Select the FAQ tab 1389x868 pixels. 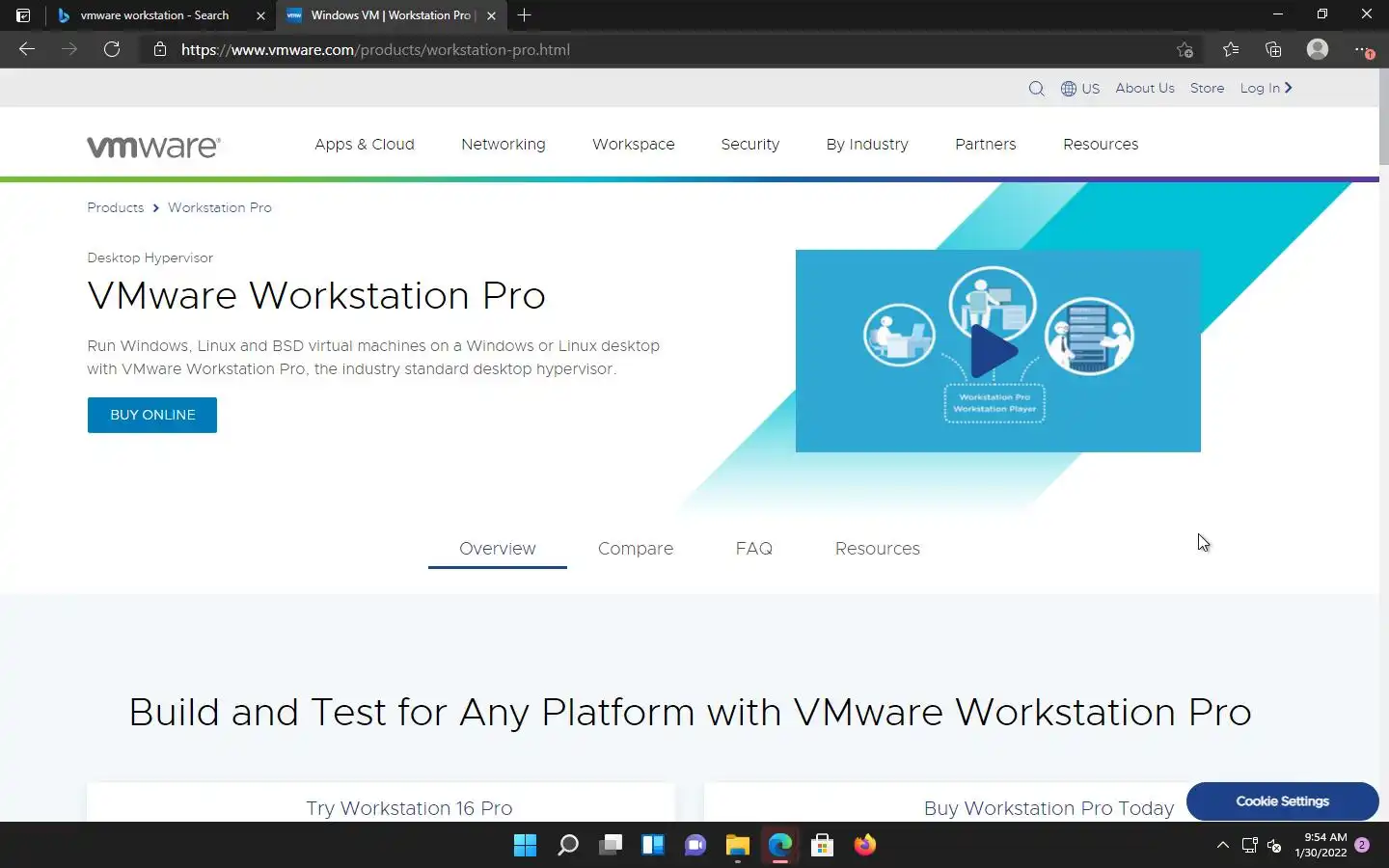tap(754, 549)
